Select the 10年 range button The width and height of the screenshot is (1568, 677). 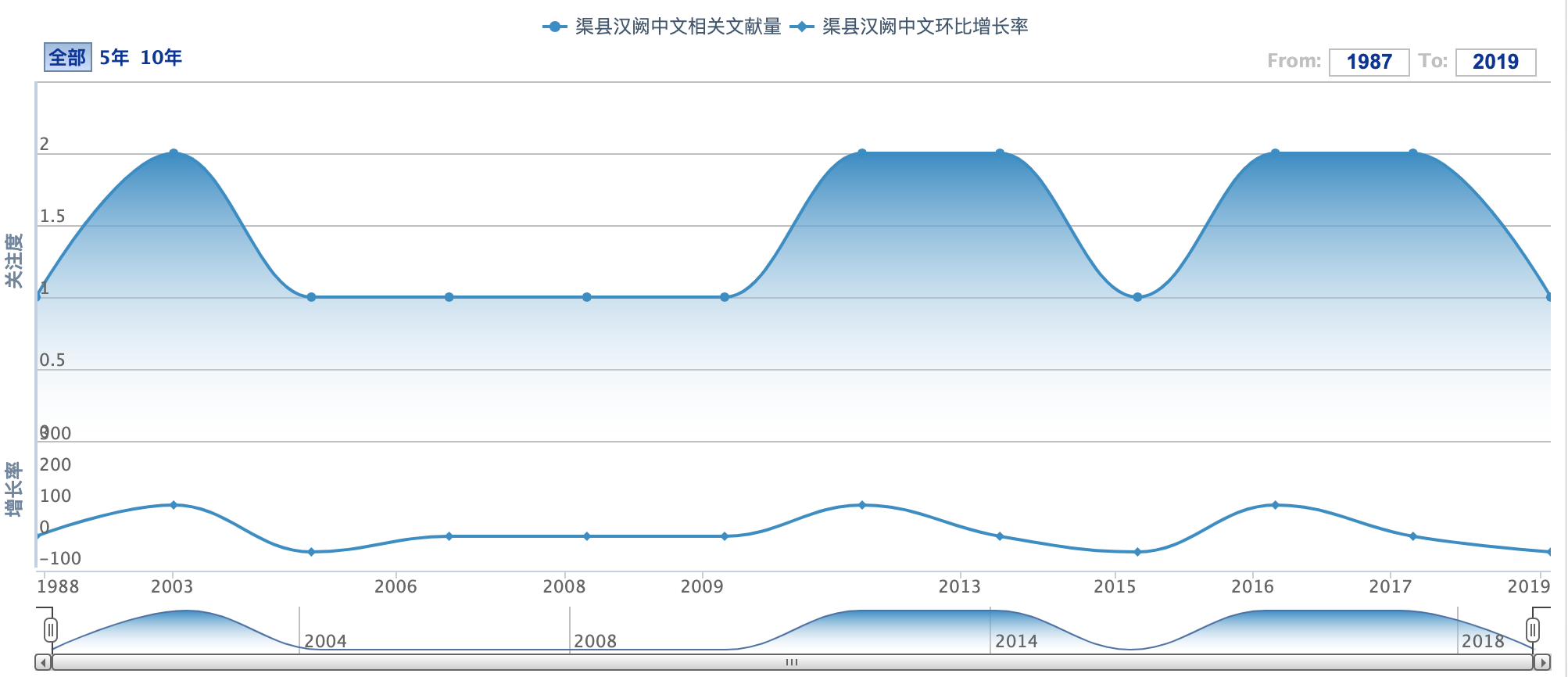(x=161, y=57)
